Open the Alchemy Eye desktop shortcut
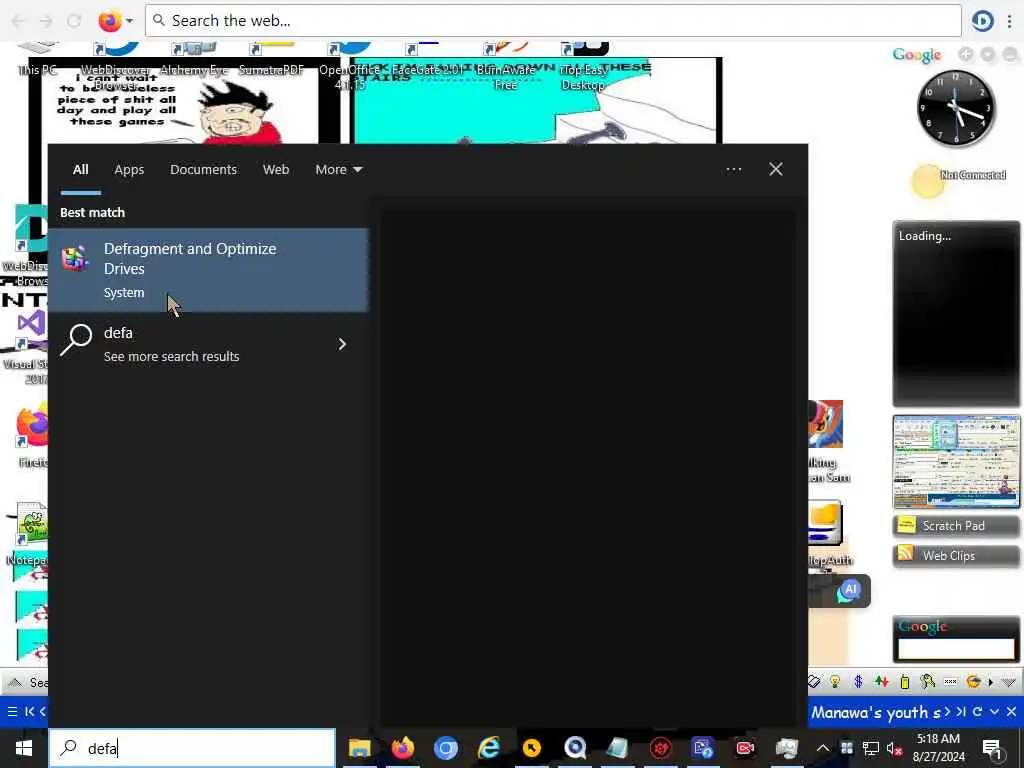The width and height of the screenshot is (1024, 768). coord(194,60)
